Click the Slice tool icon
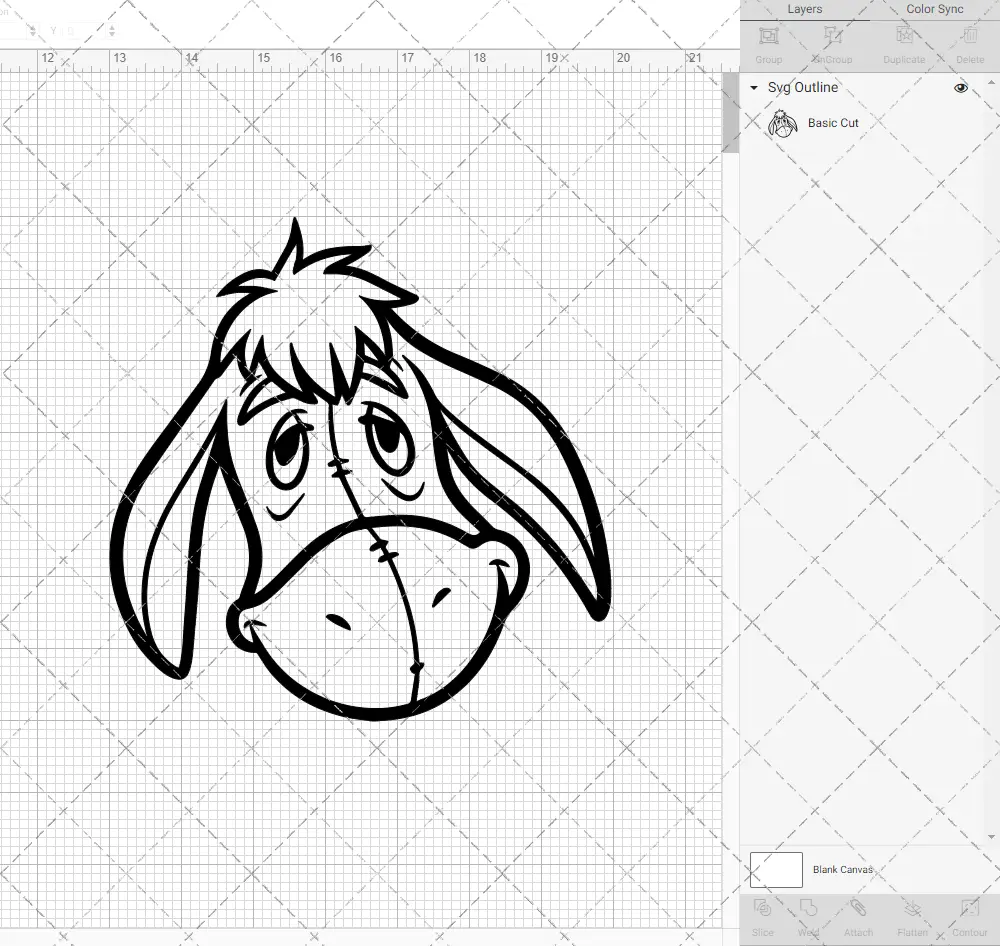 click(x=762, y=908)
